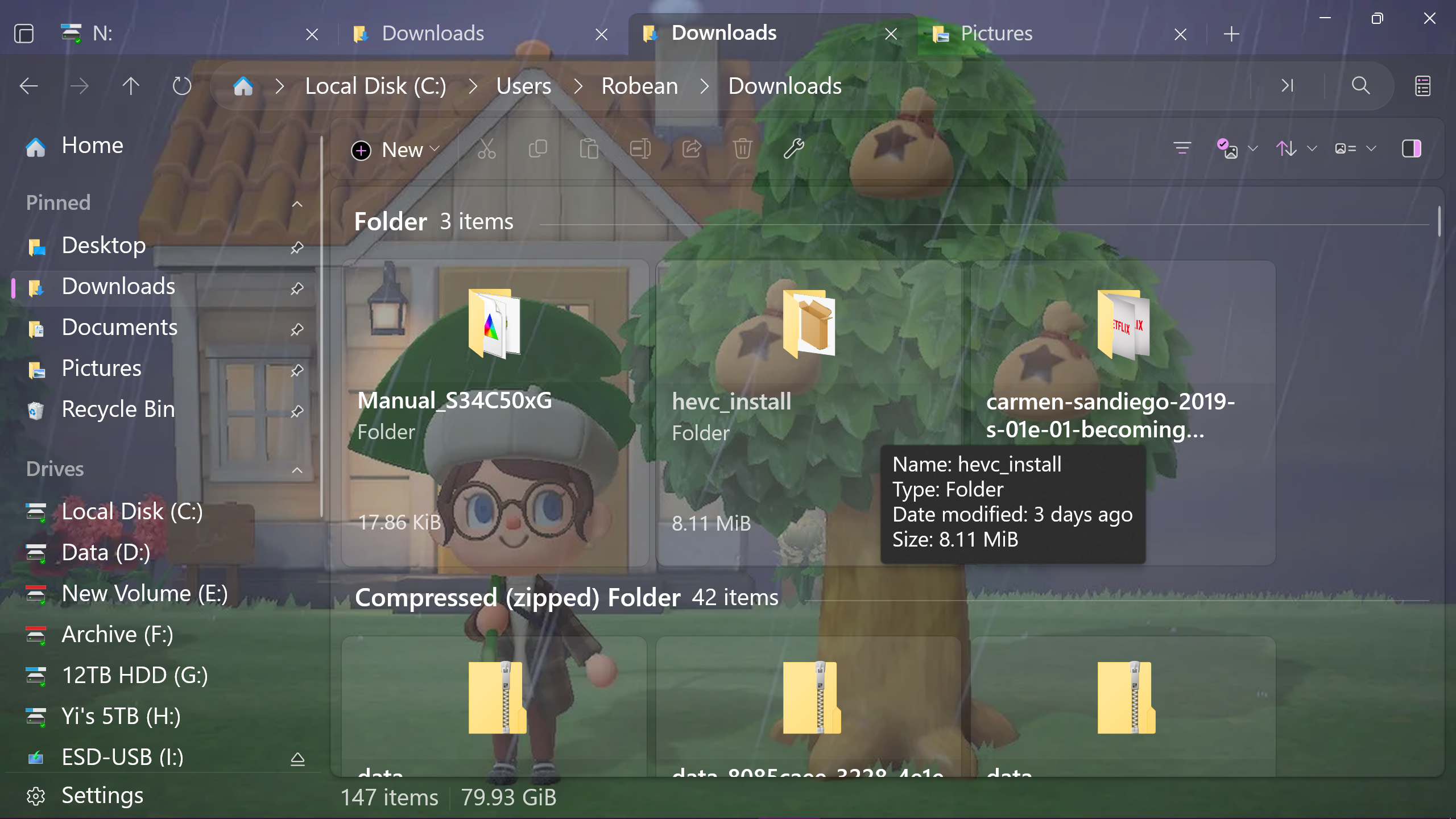The image size is (1456, 819).
Task: Expand the breadcrumb chevron after Robean
Action: coord(704,86)
